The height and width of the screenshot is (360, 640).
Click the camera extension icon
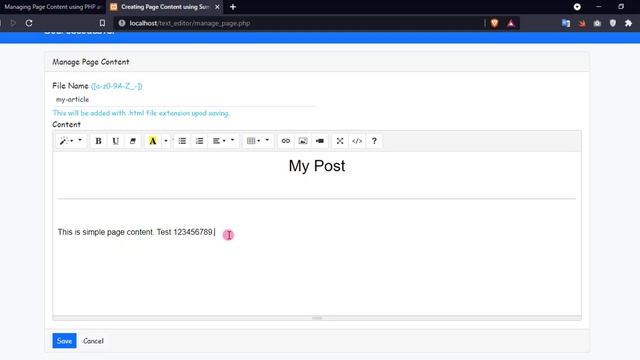[x=597, y=23]
